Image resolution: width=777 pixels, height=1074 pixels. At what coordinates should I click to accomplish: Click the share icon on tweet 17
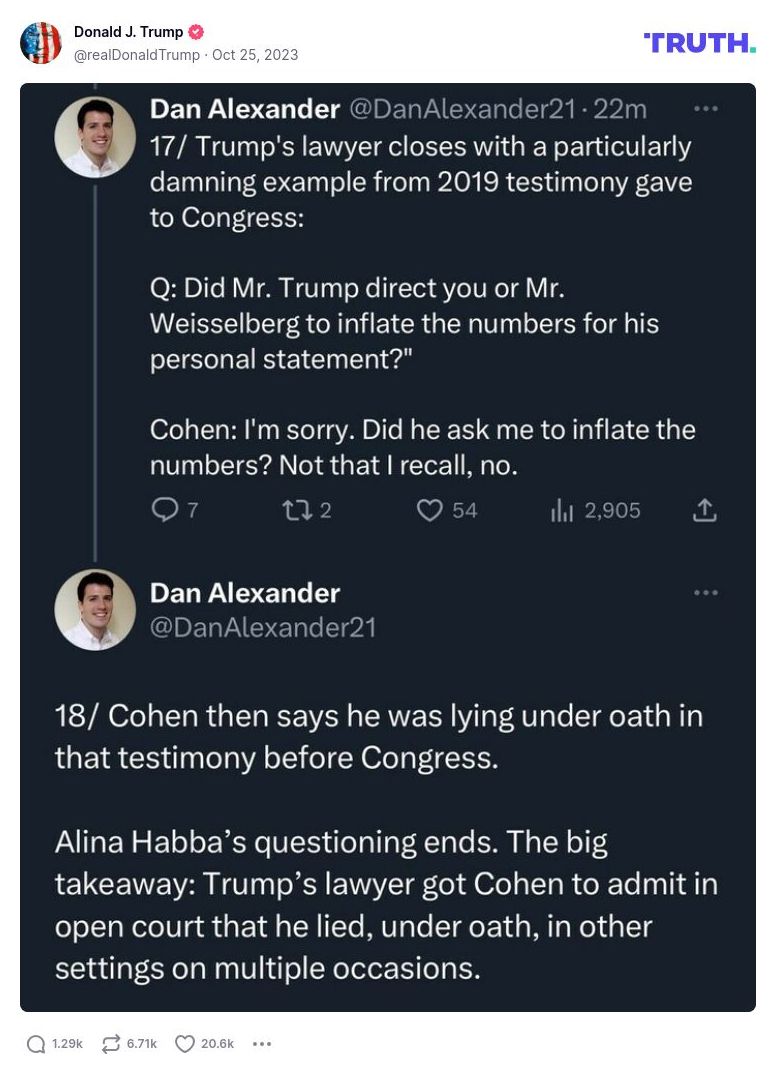click(705, 511)
